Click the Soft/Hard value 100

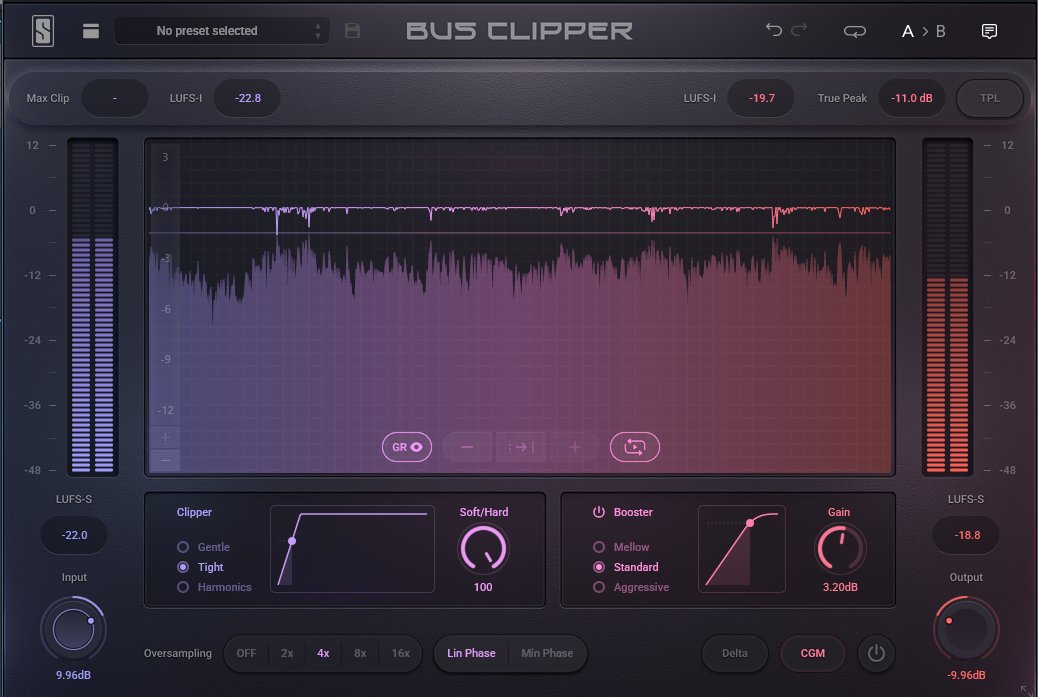[483, 587]
